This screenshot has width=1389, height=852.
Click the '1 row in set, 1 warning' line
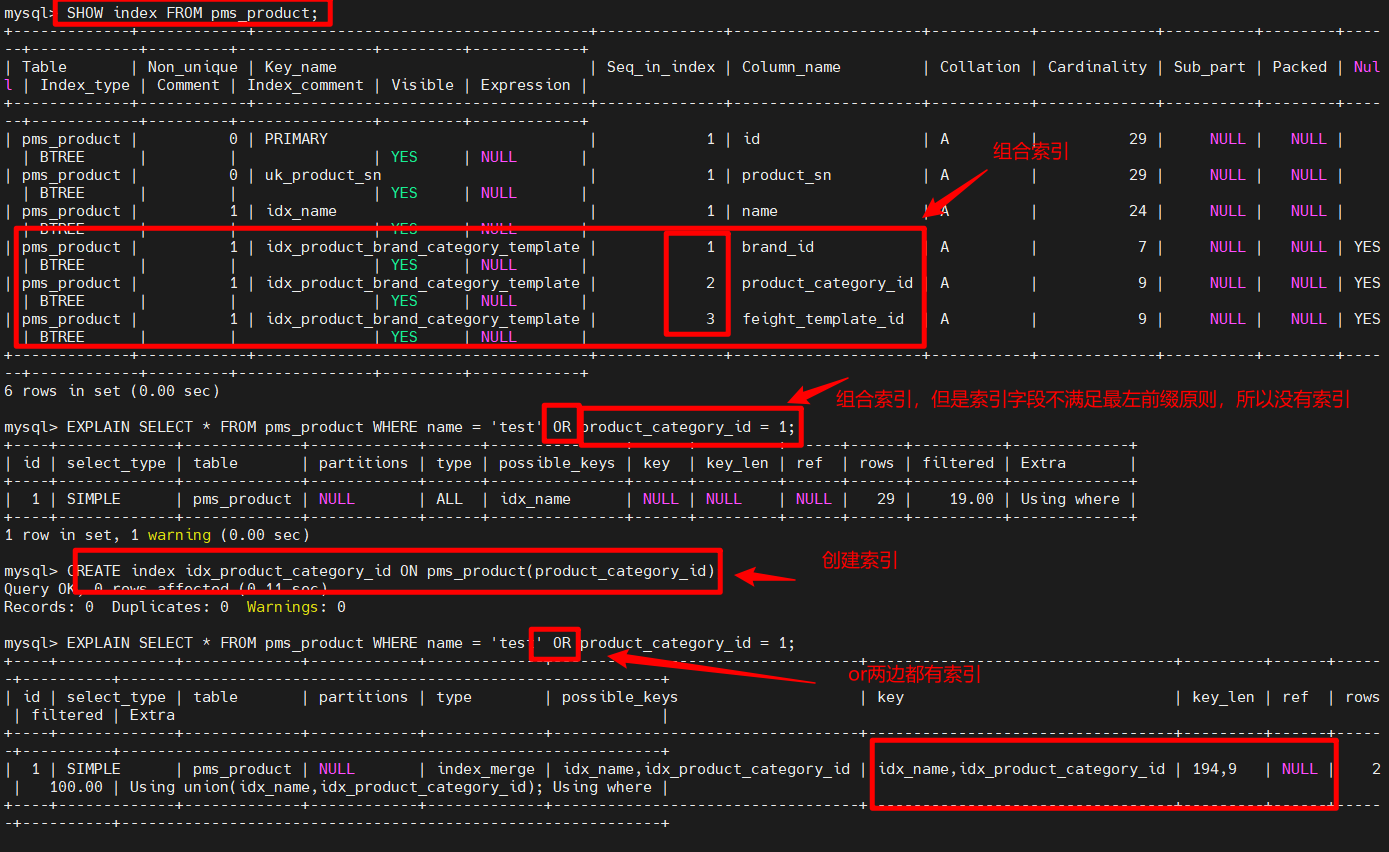[x=157, y=535]
